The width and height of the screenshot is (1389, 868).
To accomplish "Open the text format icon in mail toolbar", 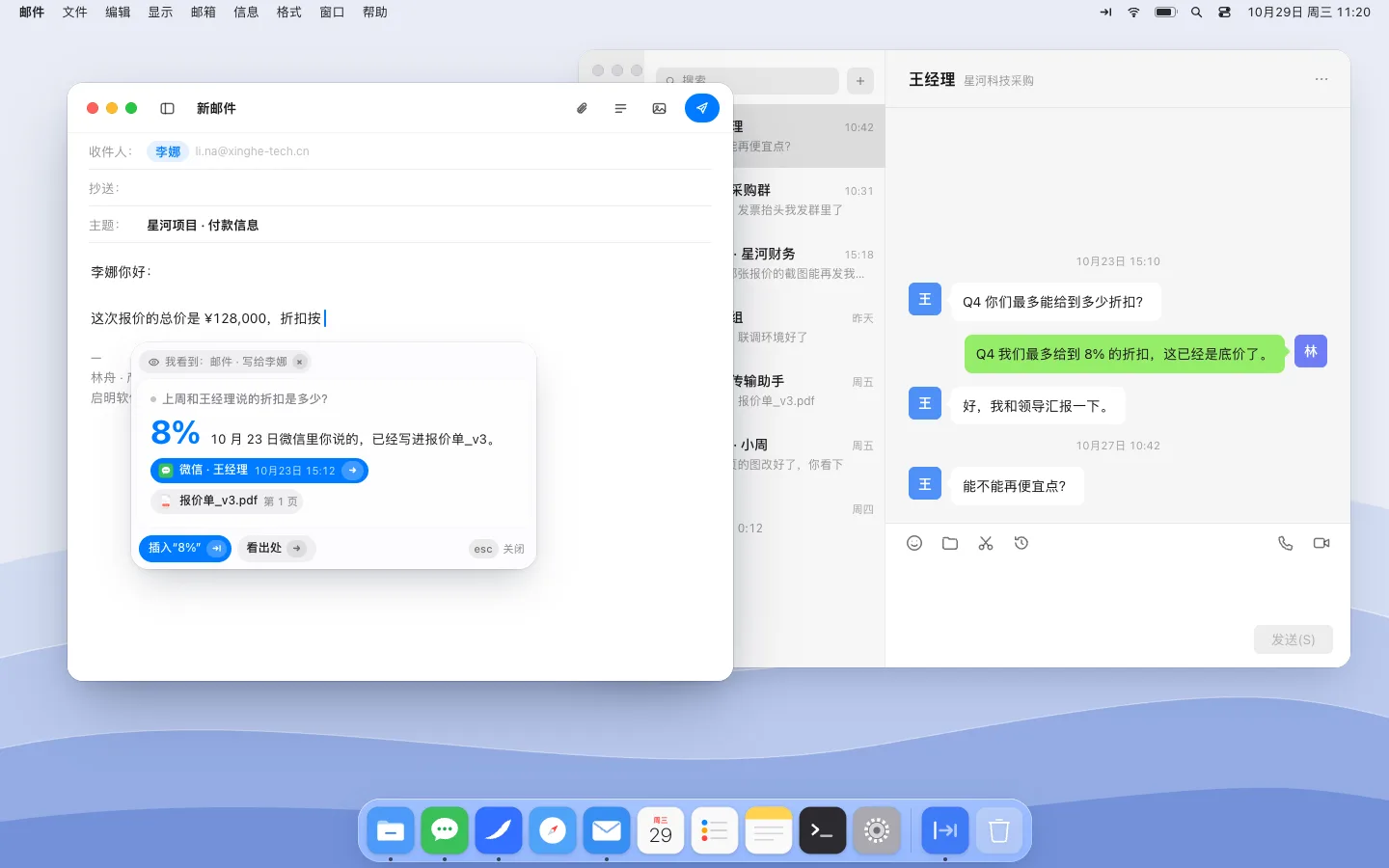I will pyautogui.click(x=620, y=109).
